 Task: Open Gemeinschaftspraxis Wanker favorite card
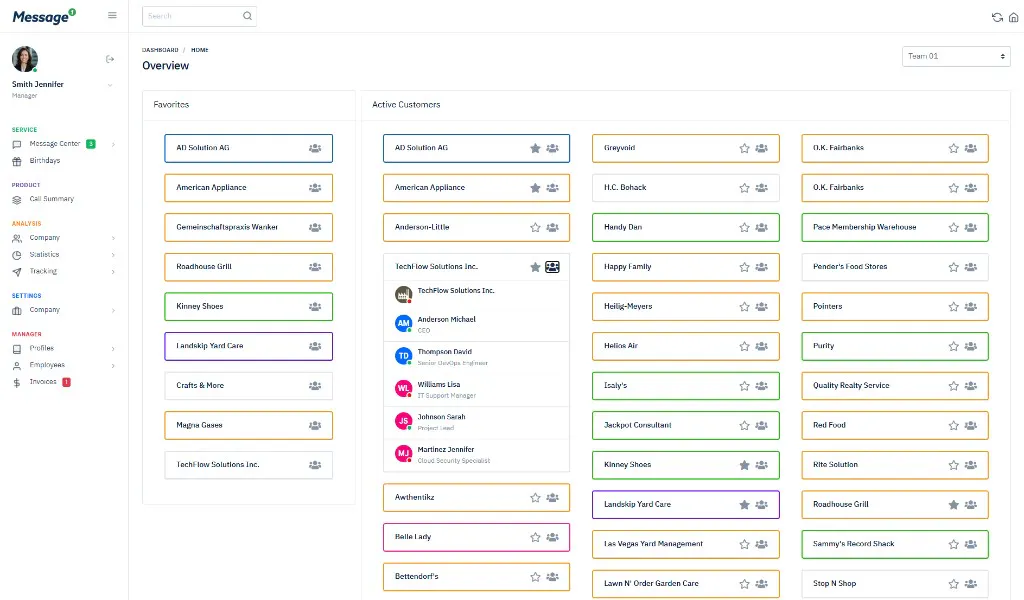coord(248,227)
